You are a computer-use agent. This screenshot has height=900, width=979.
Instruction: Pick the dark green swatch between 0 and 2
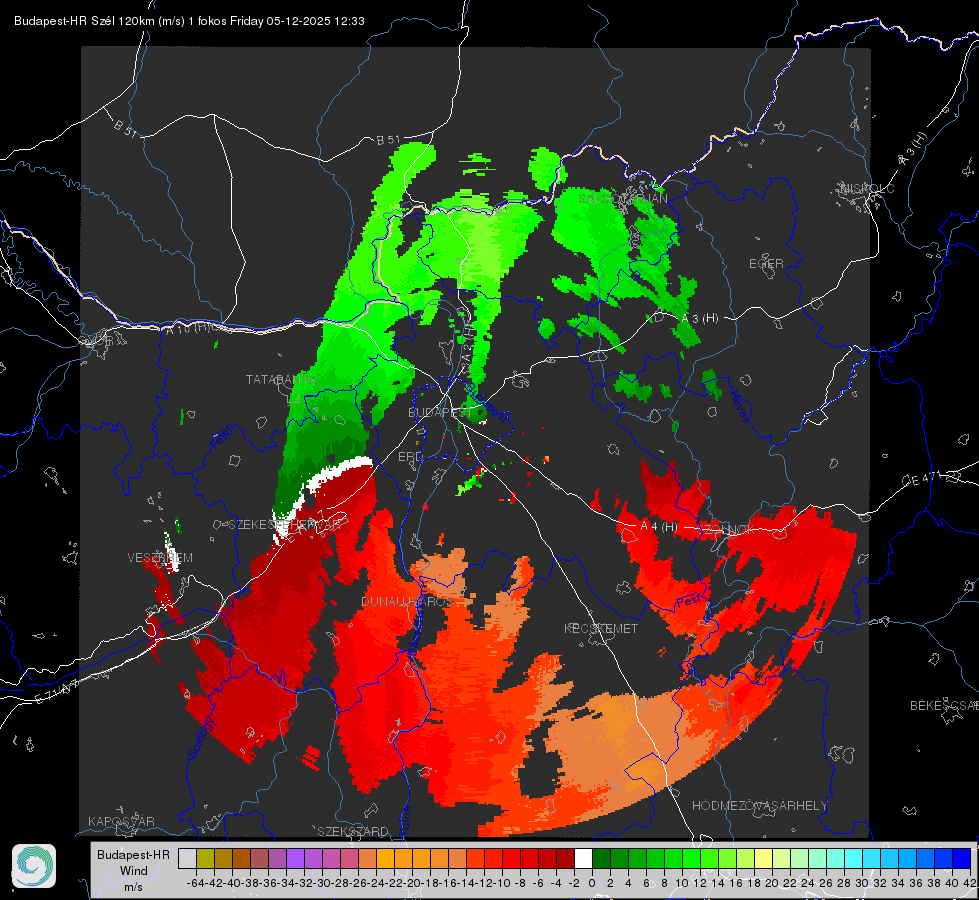click(601, 858)
